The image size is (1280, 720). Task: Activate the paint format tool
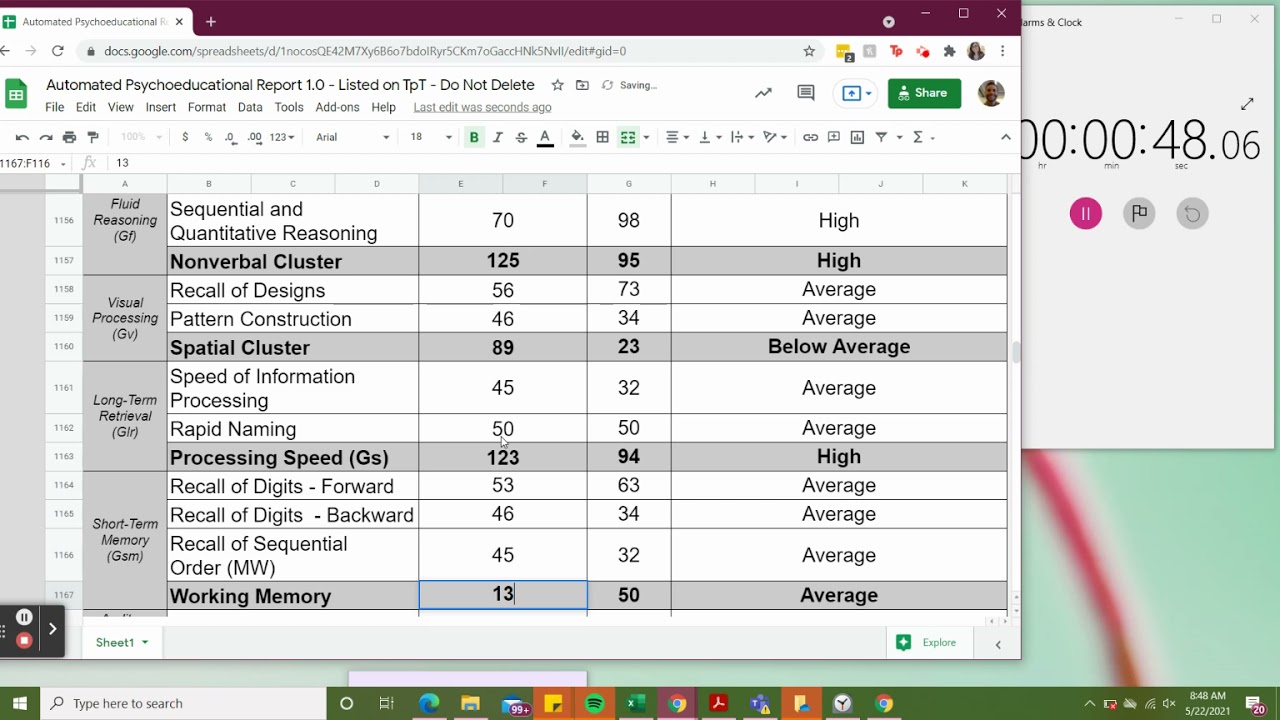click(x=93, y=137)
